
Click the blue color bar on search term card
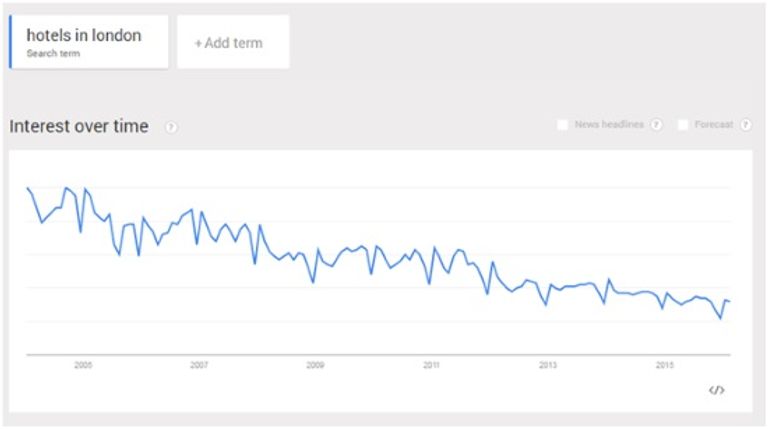click(x=10, y=42)
